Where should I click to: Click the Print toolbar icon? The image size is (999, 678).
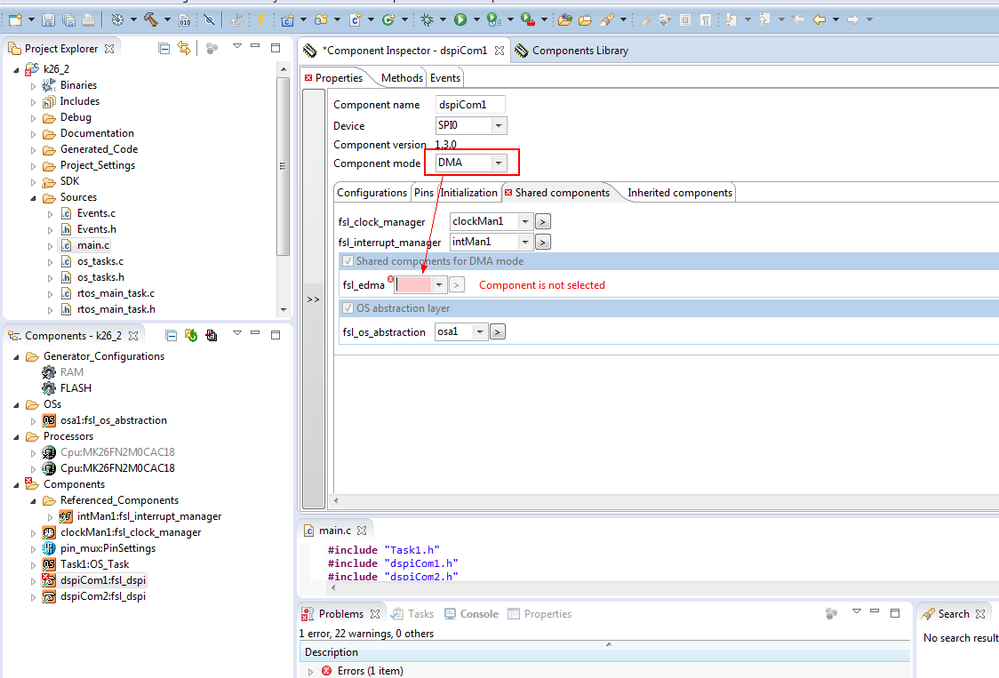click(x=89, y=20)
